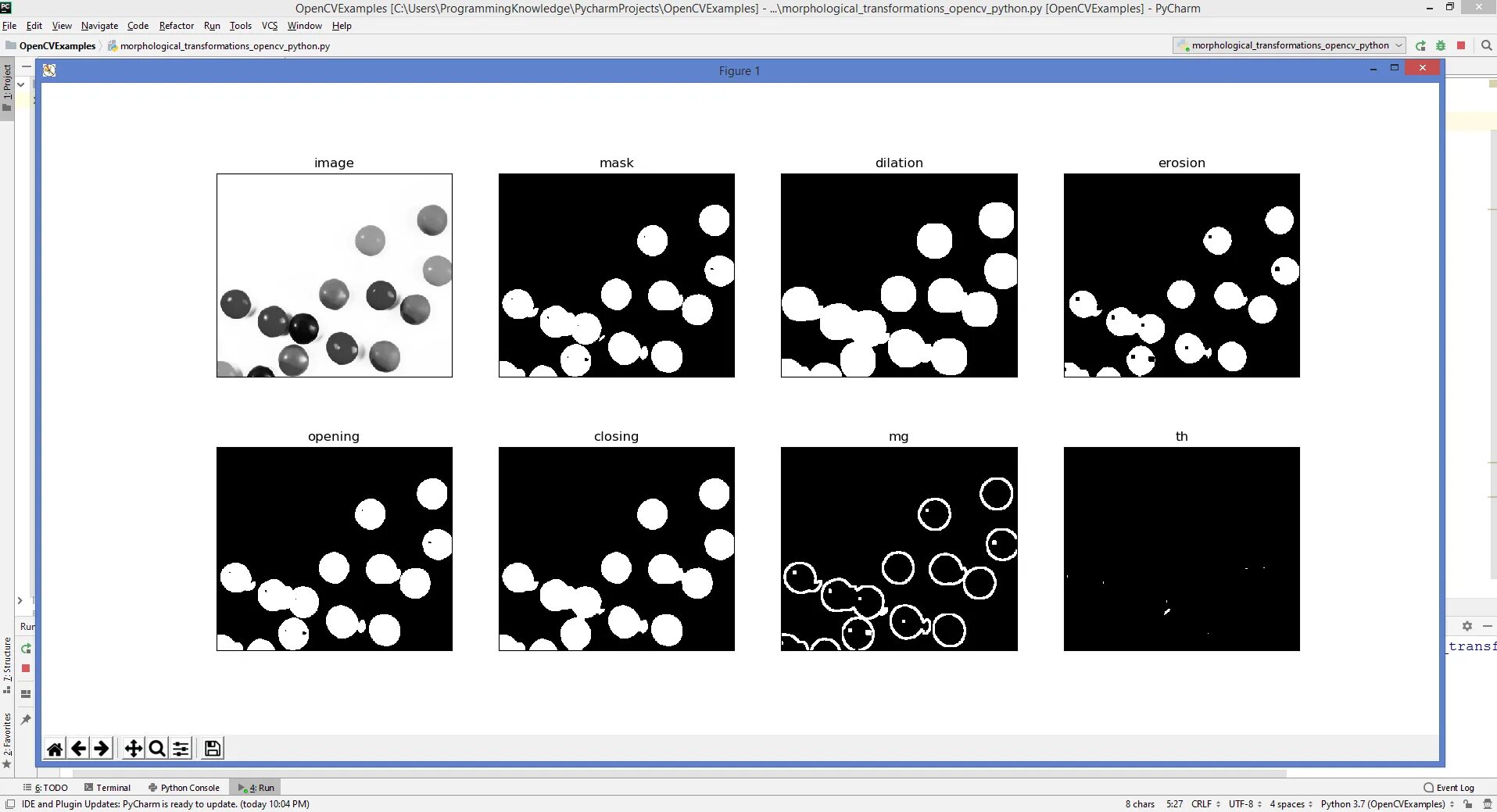Toggle read-only lock icon in status bar
This screenshot has height=812, width=1497.
click(1468, 804)
